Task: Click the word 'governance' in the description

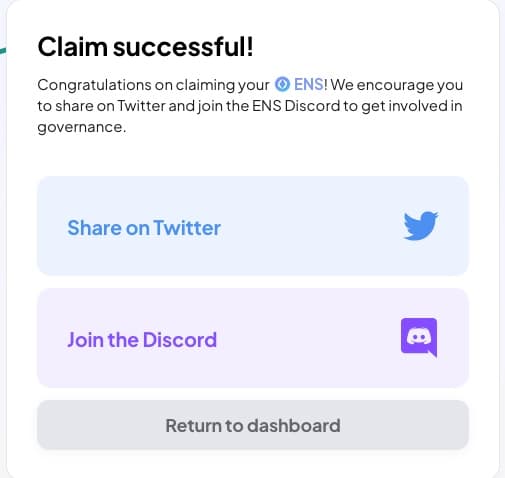Action: [80, 127]
